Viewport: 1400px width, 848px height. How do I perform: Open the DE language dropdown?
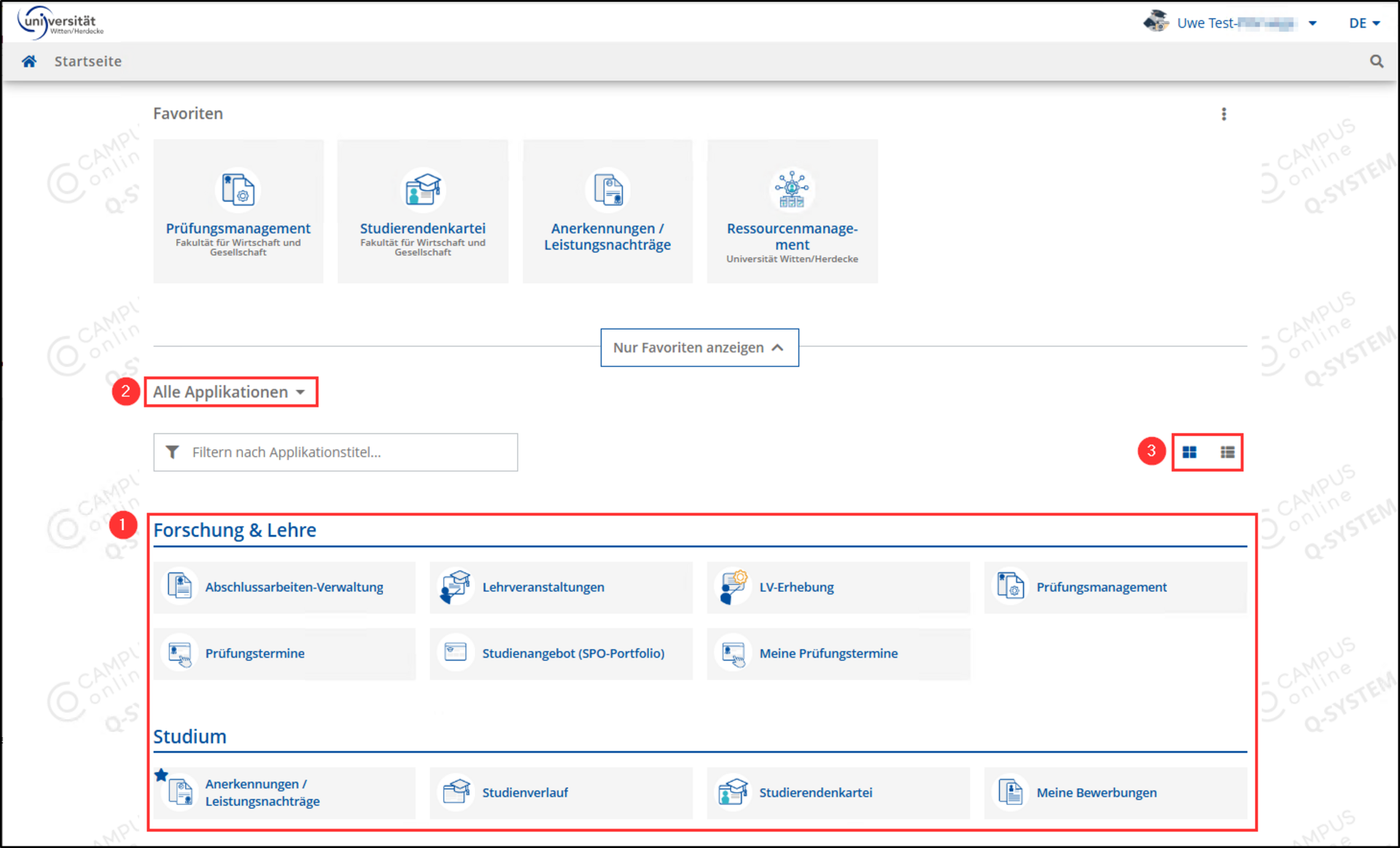1364,23
